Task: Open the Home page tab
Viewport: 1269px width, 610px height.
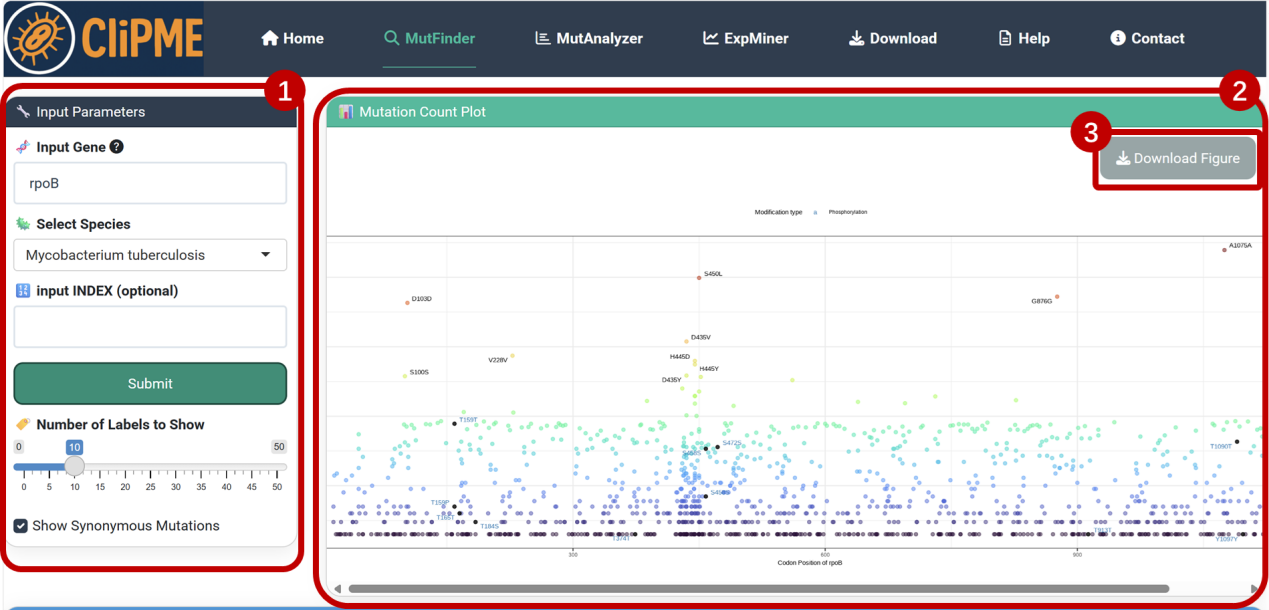Action: tap(292, 38)
